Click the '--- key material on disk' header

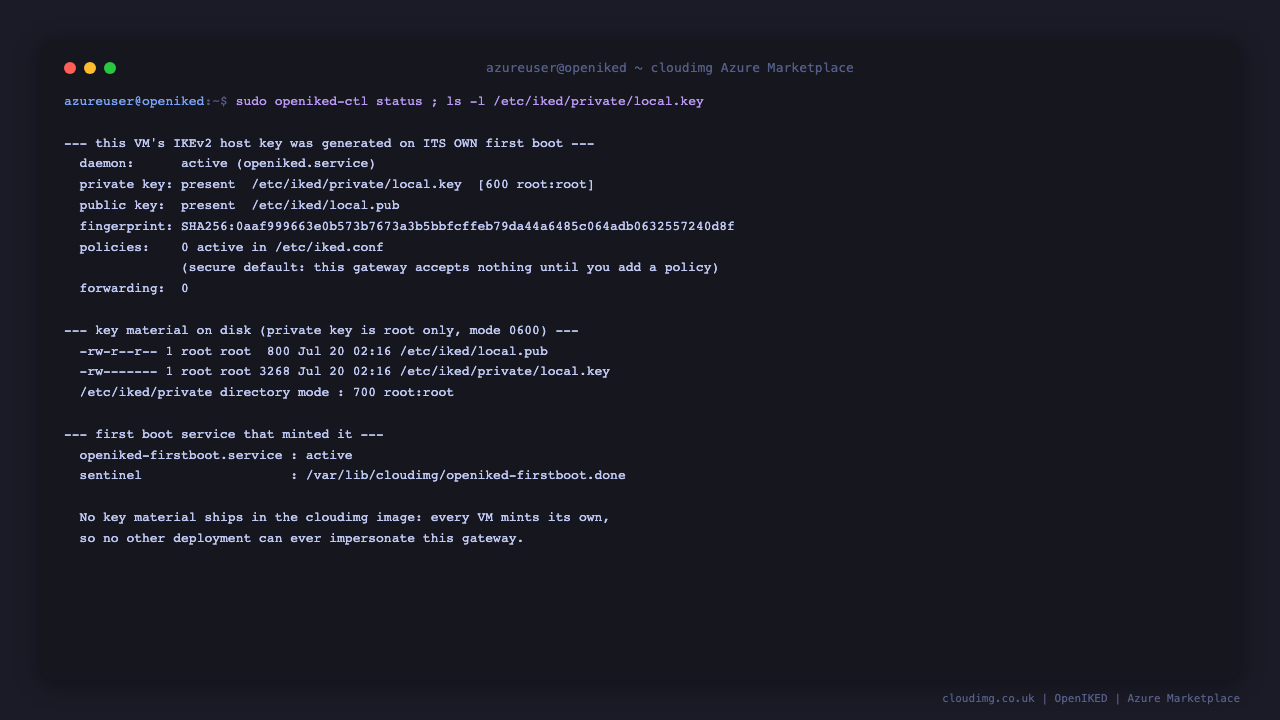click(x=321, y=331)
